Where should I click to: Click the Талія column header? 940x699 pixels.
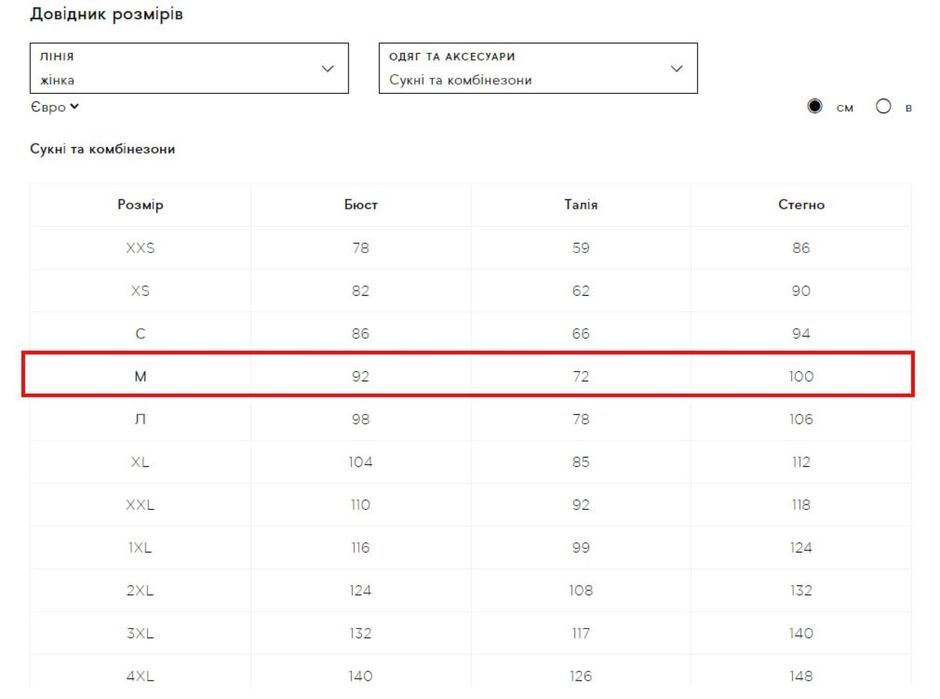point(581,205)
